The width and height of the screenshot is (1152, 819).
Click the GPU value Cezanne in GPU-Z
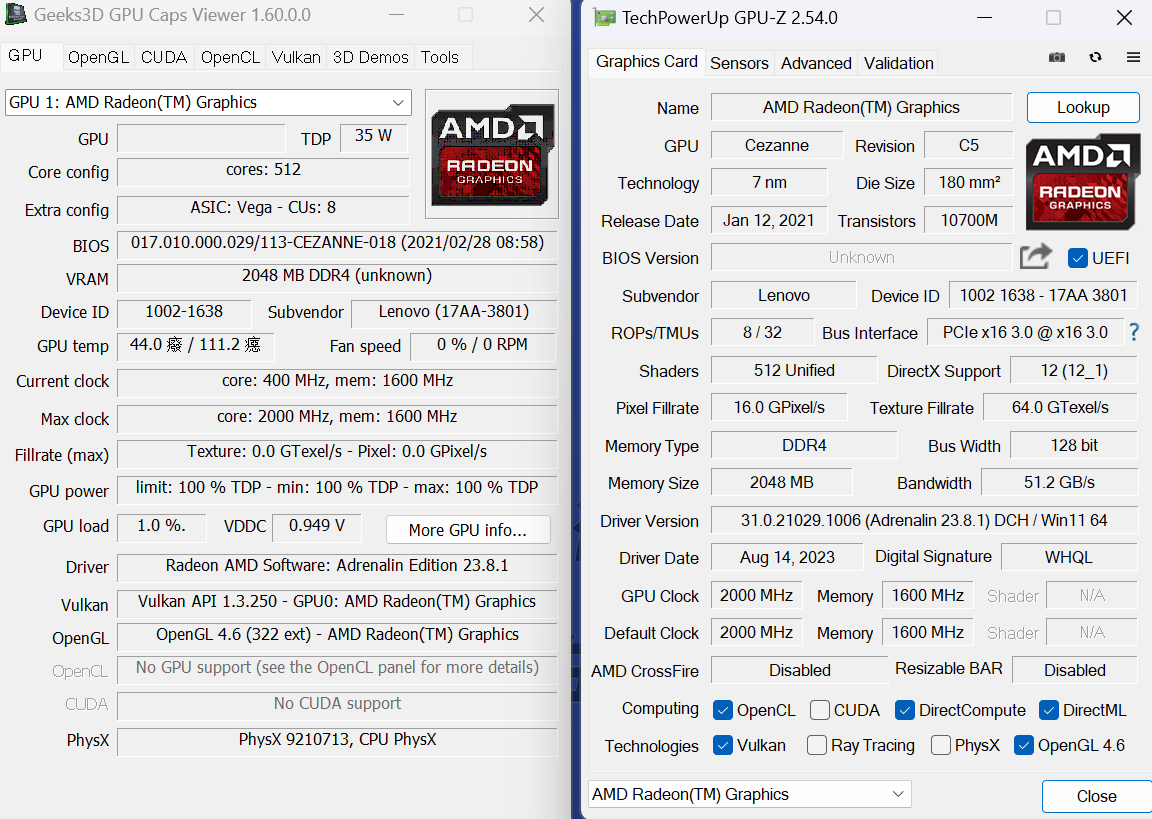coord(777,145)
